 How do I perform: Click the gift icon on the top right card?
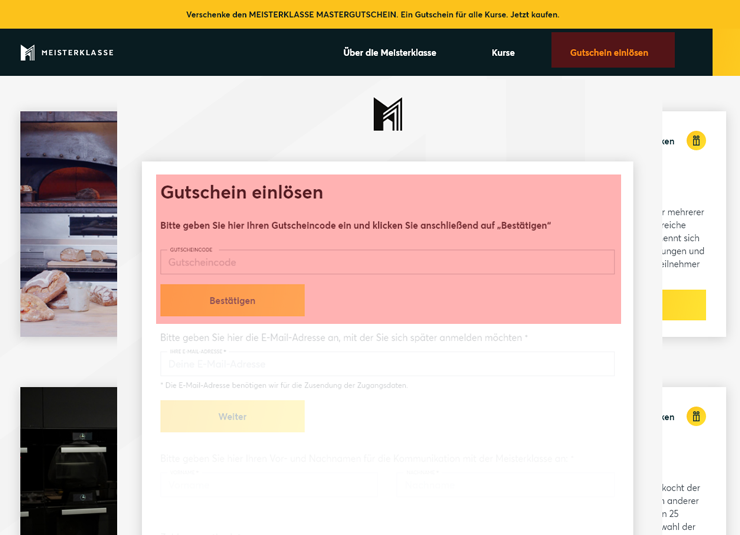[696, 141]
